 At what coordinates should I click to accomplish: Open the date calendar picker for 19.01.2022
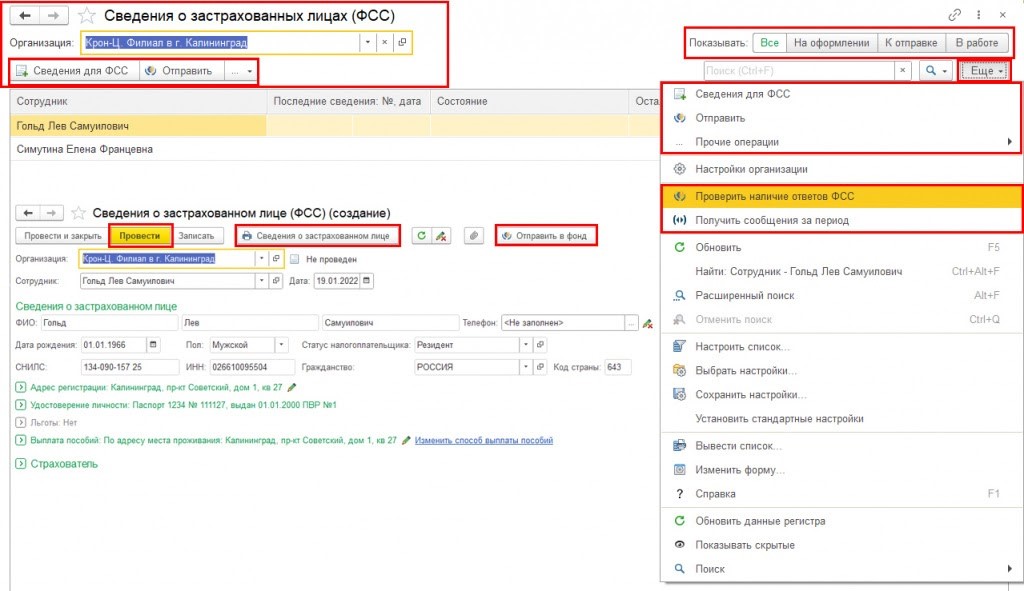point(366,281)
